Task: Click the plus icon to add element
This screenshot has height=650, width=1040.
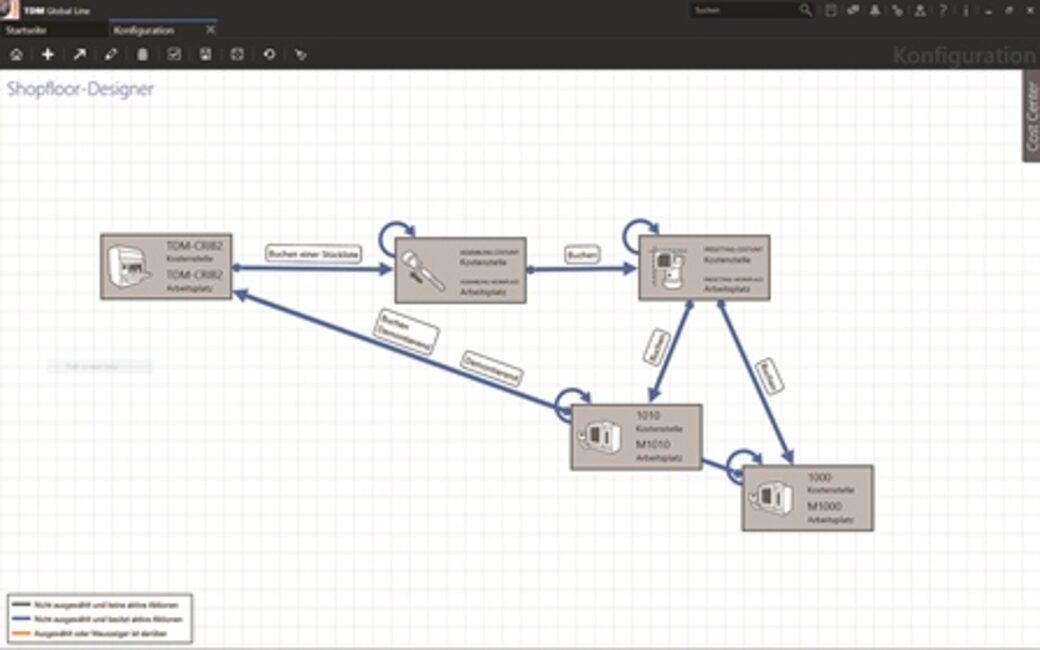Action: 47,54
